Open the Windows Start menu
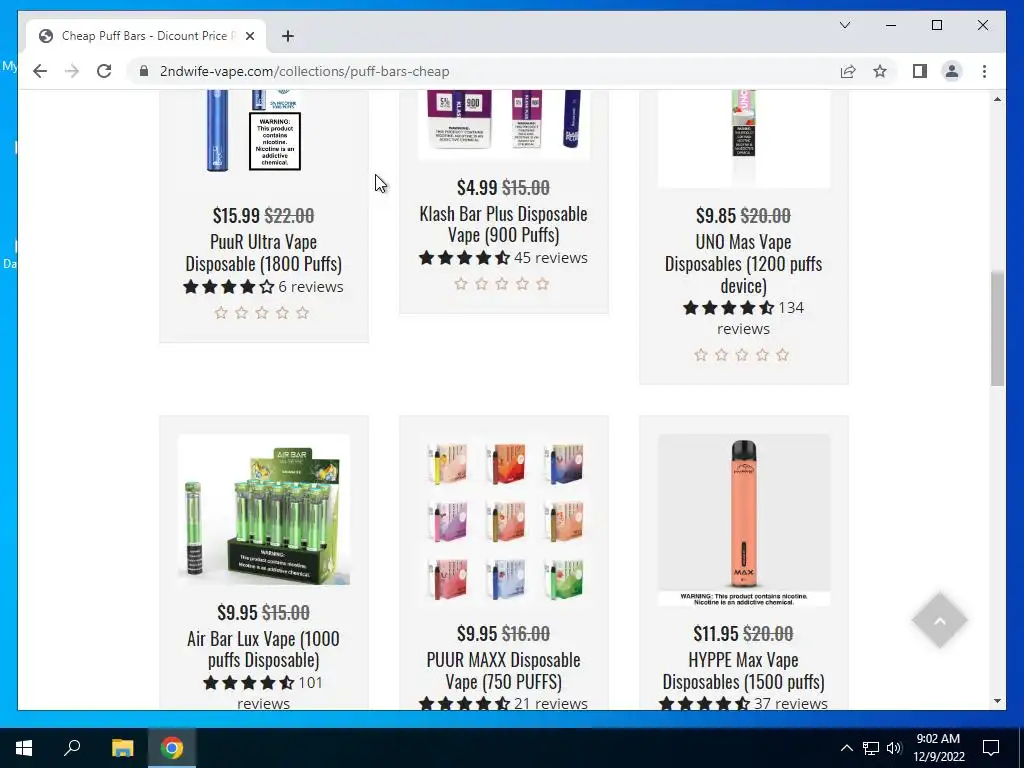This screenshot has height=768, width=1024. tap(24, 748)
